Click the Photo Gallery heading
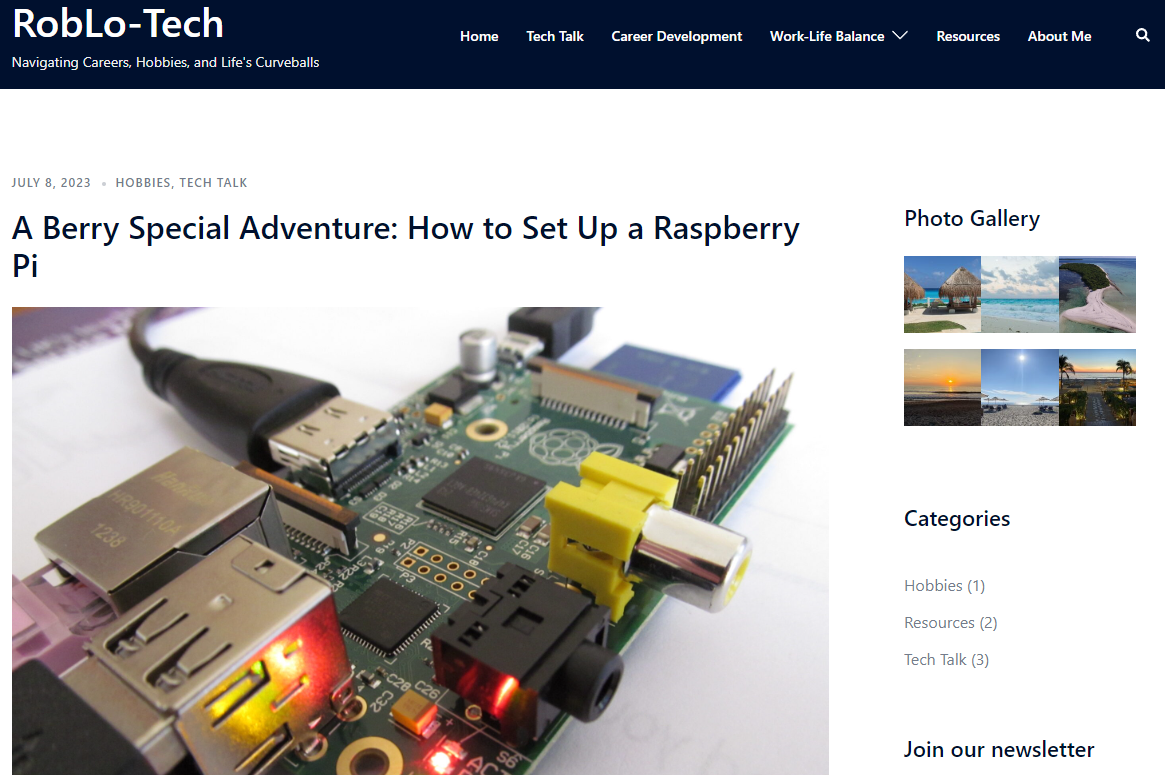 tap(972, 218)
